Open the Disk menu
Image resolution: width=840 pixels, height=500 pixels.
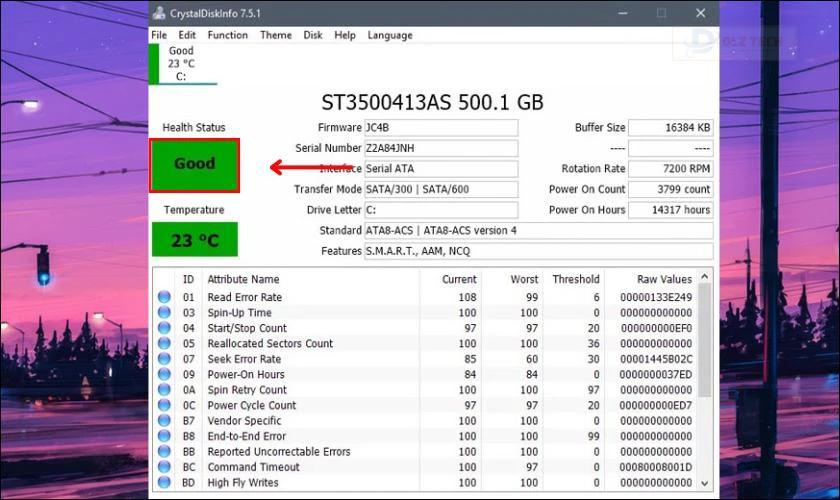coord(313,35)
